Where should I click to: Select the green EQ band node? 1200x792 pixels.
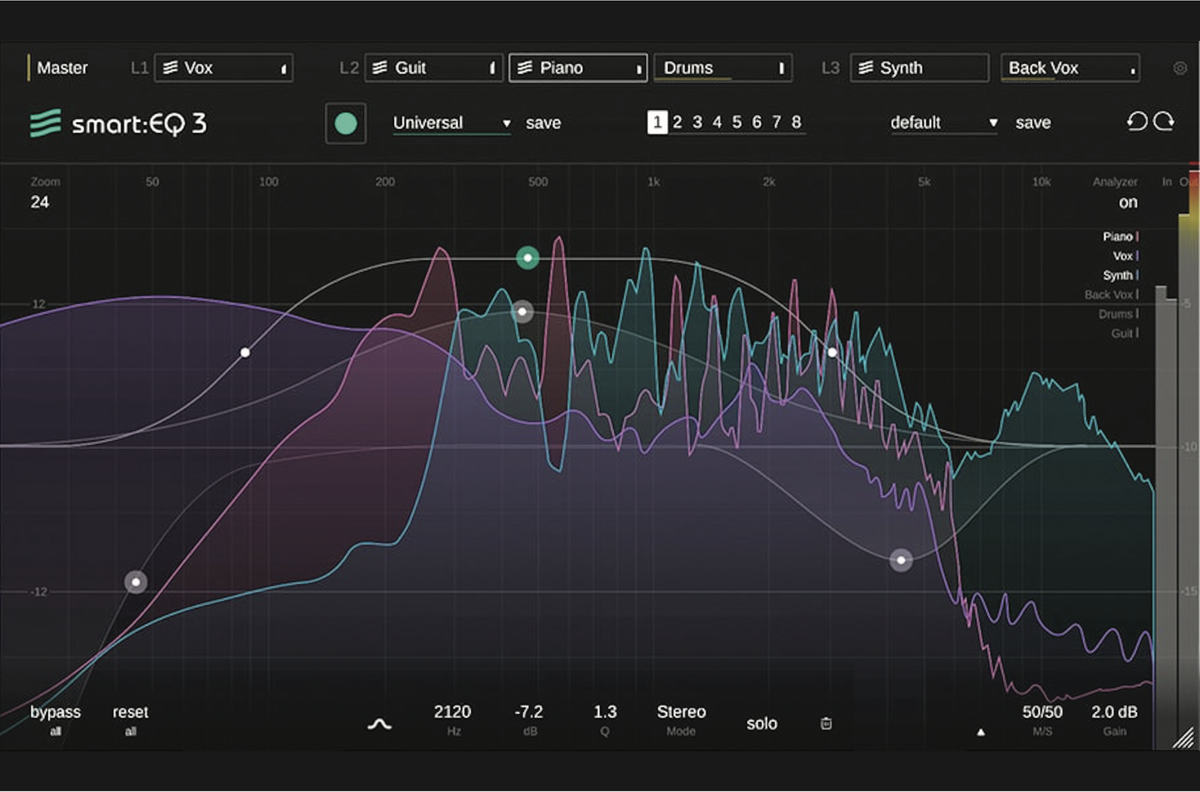point(527,258)
